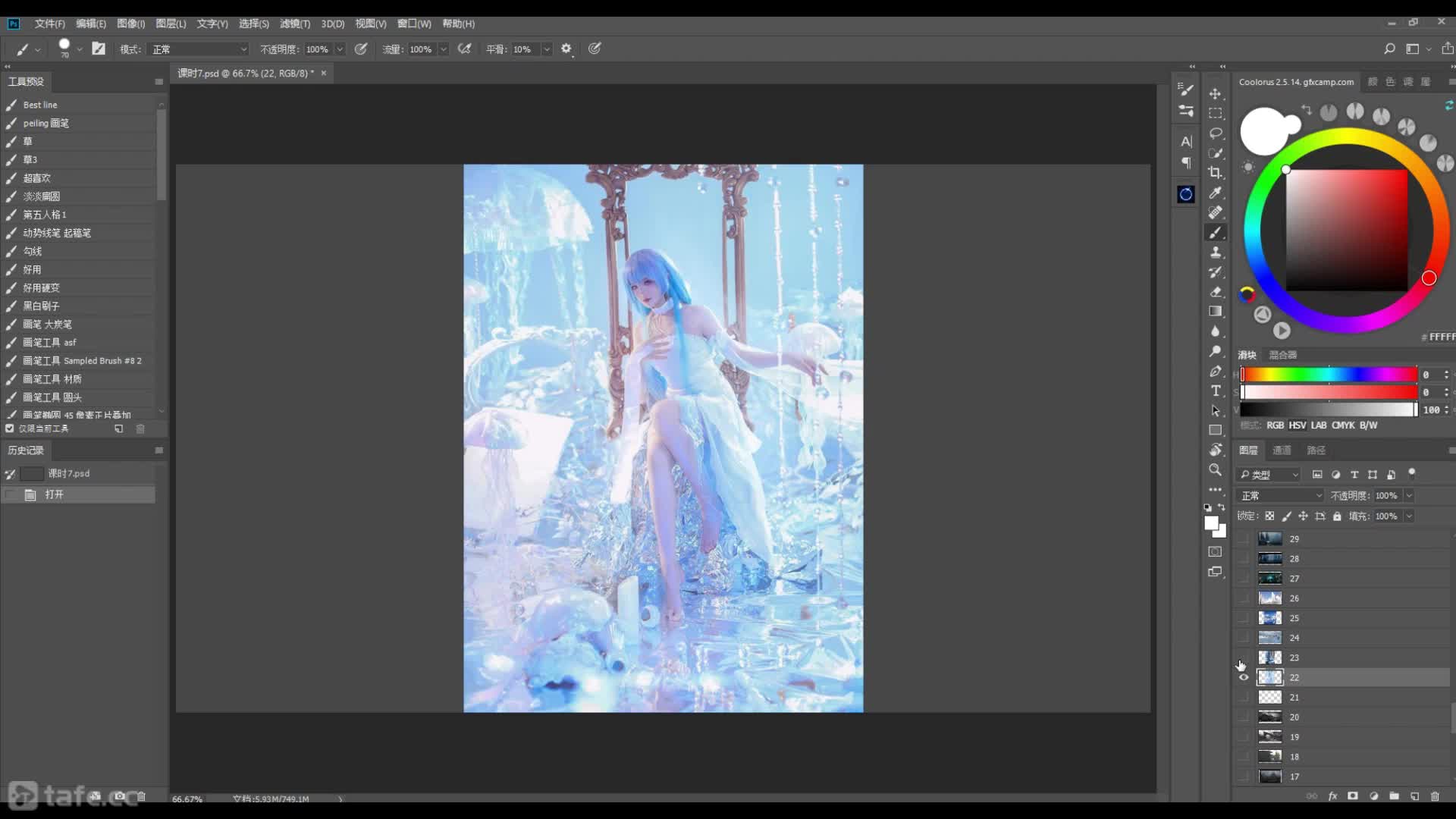Open the layer blend mode dropdown

point(1281,495)
